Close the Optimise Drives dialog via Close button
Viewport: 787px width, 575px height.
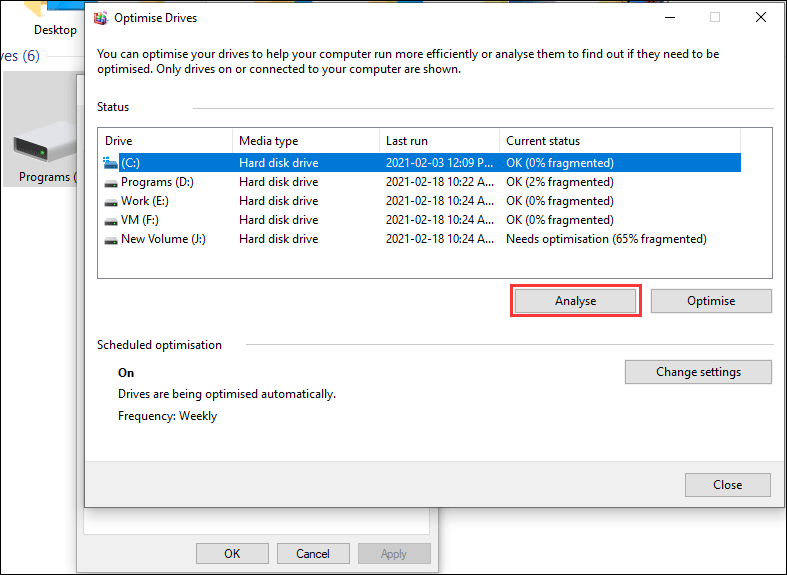click(x=728, y=485)
